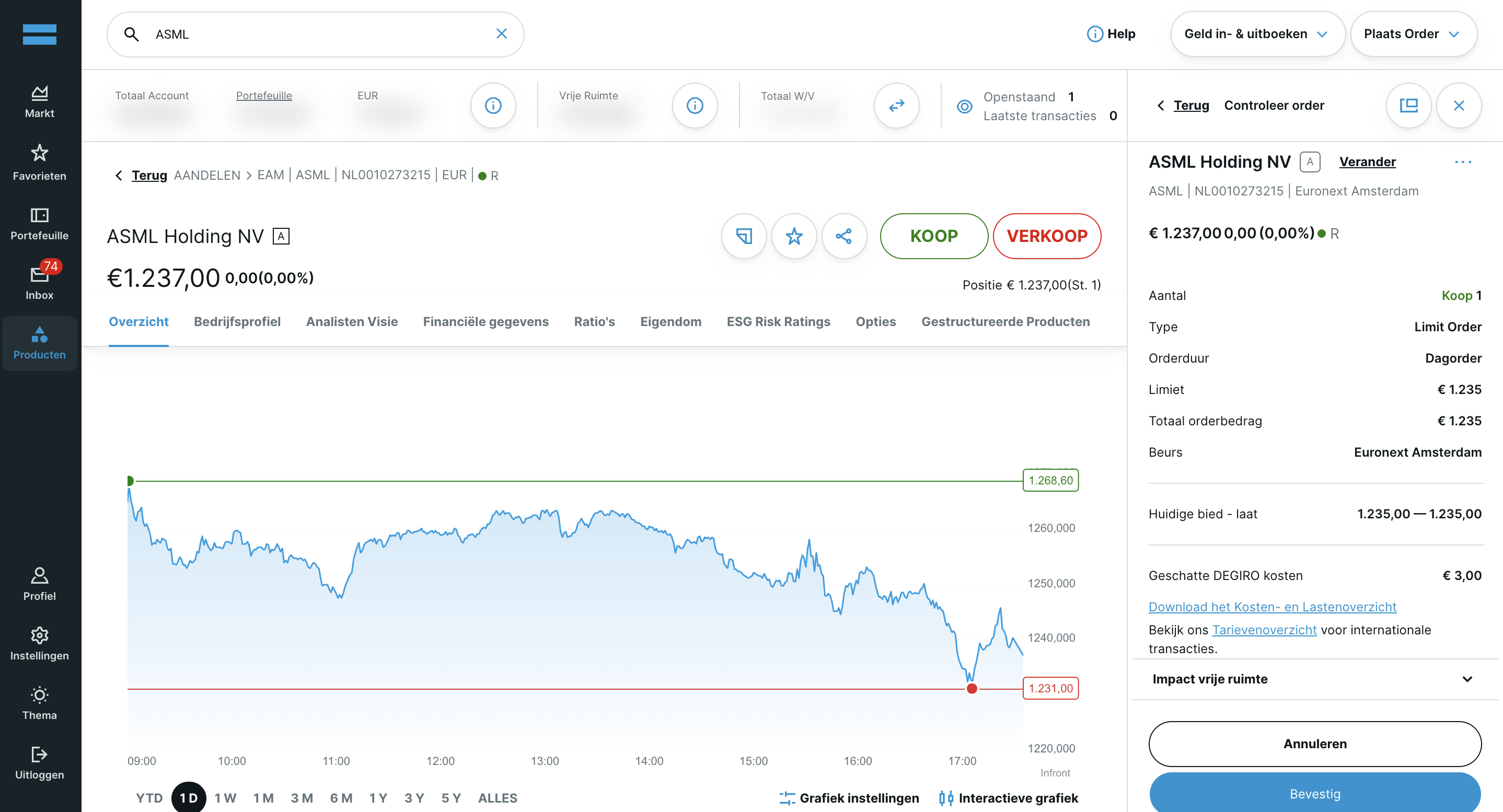Image resolution: width=1503 pixels, height=812 pixels.
Task: Expand Geld in- & uitboeken dropdown
Action: pos(1257,34)
